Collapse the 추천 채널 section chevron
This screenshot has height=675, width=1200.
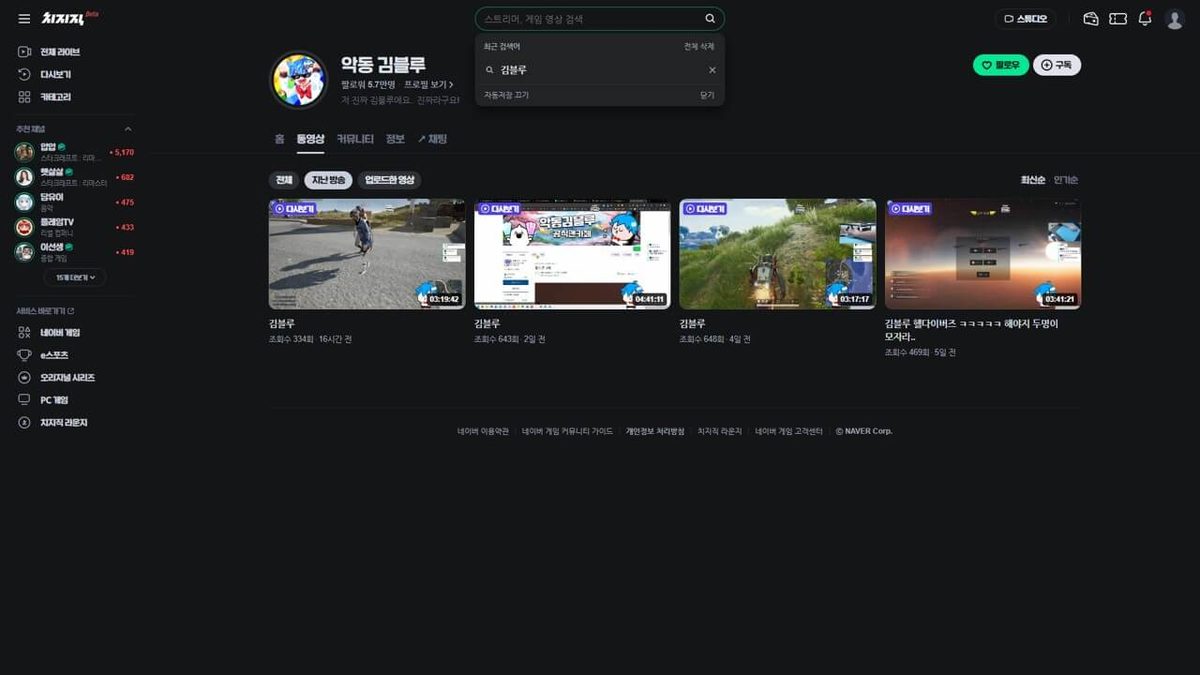pyautogui.click(x=127, y=129)
